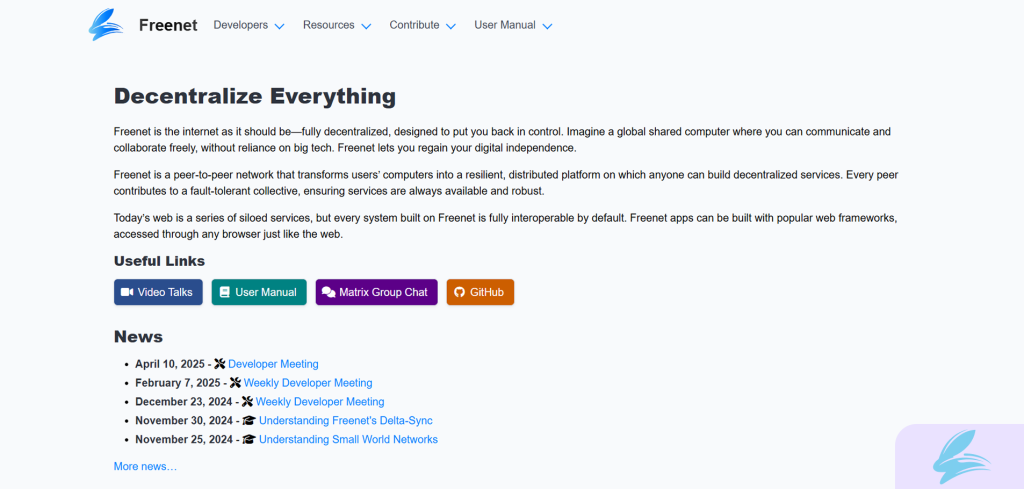Click the video camera icon on Video Talks
The width and height of the screenshot is (1024, 489).
click(x=127, y=292)
